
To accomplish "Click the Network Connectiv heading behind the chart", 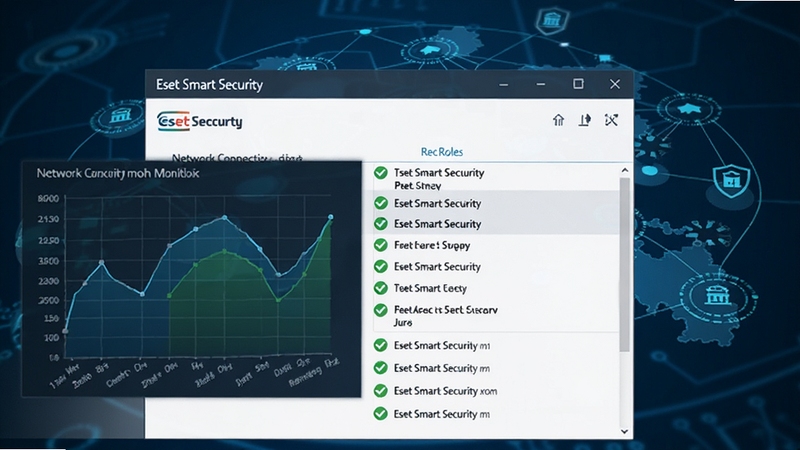I will pos(237,158).
